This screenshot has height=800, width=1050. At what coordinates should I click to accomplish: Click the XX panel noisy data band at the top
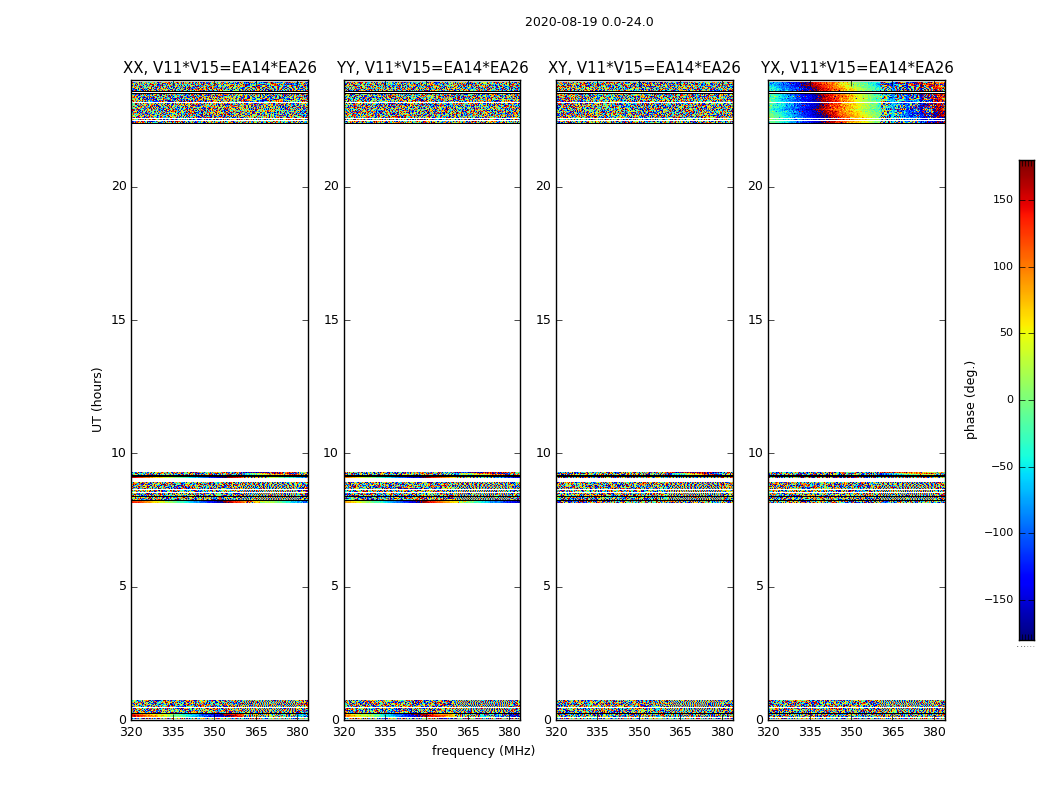220,102
